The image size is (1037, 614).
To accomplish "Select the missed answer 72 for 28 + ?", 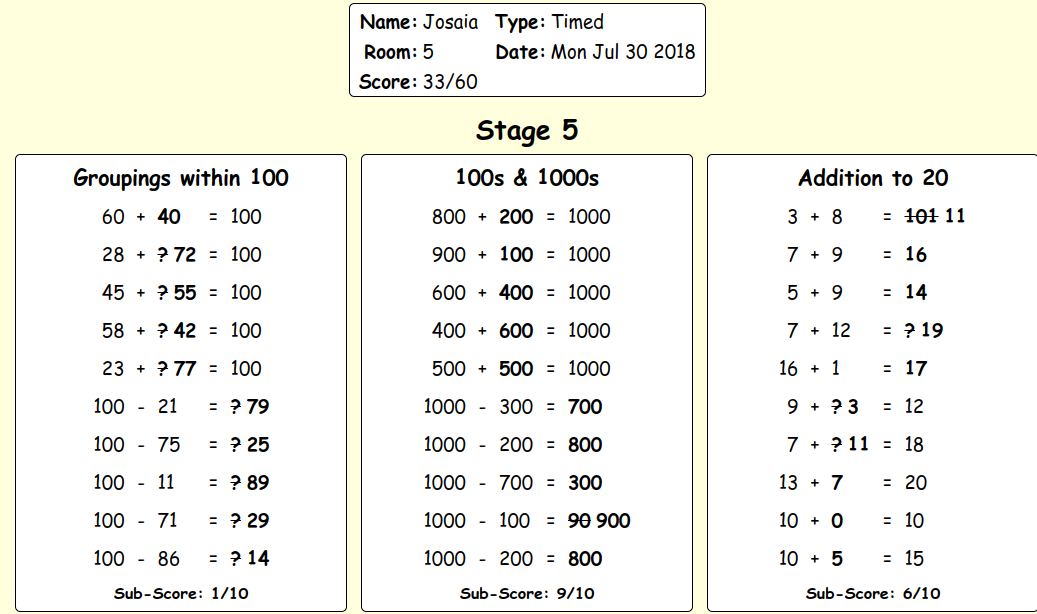I will (x=185, y=255).
